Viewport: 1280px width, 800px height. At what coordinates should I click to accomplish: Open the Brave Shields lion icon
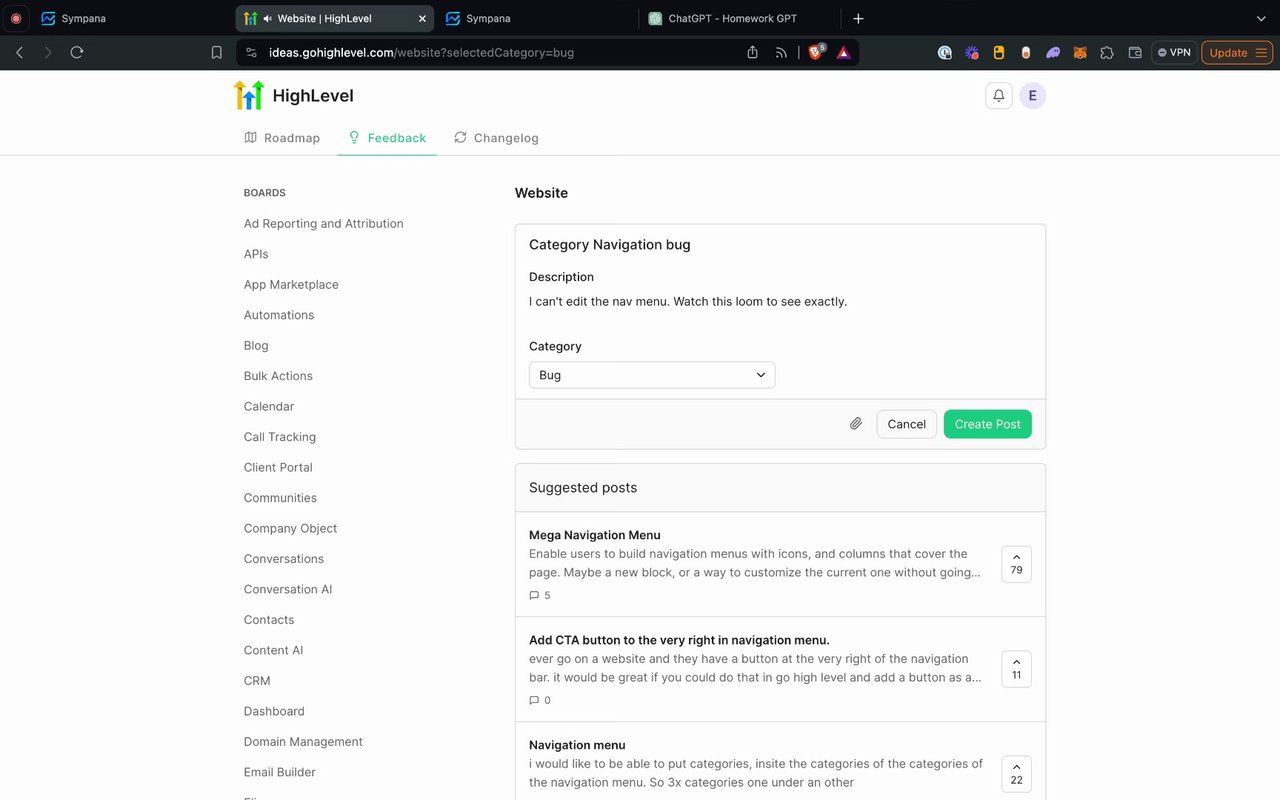816,52
